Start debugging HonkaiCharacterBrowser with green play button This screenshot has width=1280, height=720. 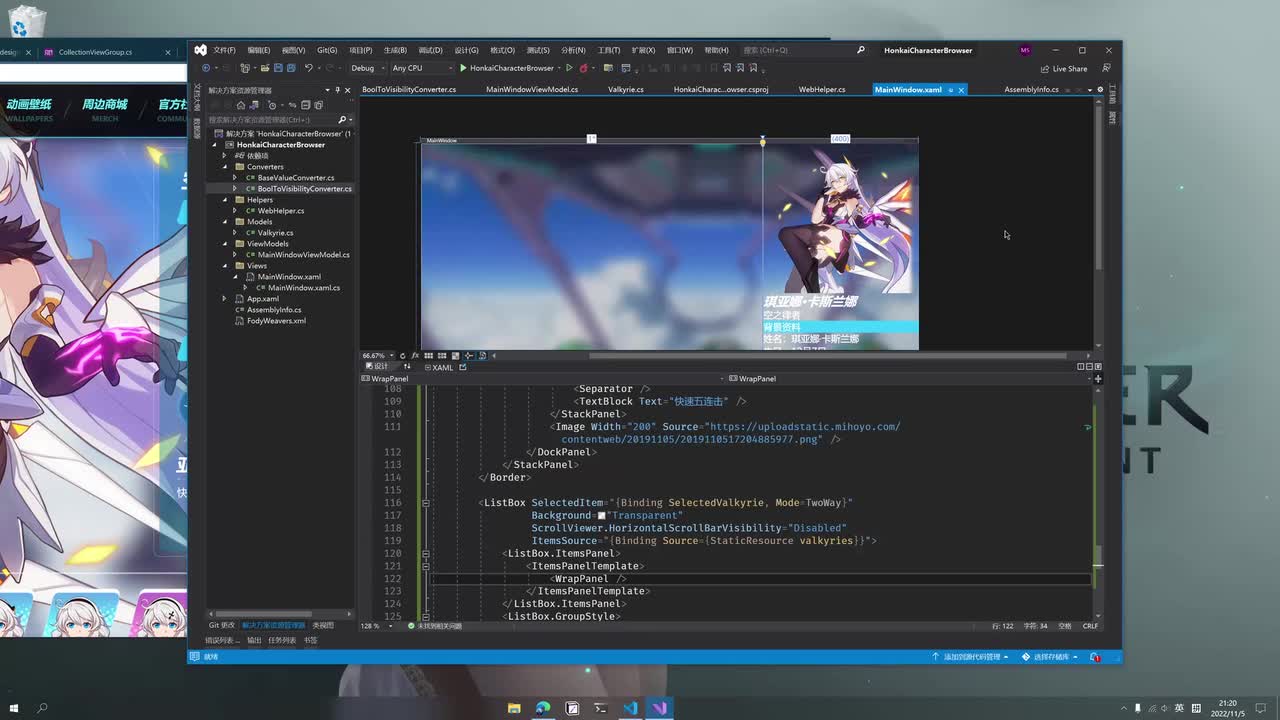[463, 68]
